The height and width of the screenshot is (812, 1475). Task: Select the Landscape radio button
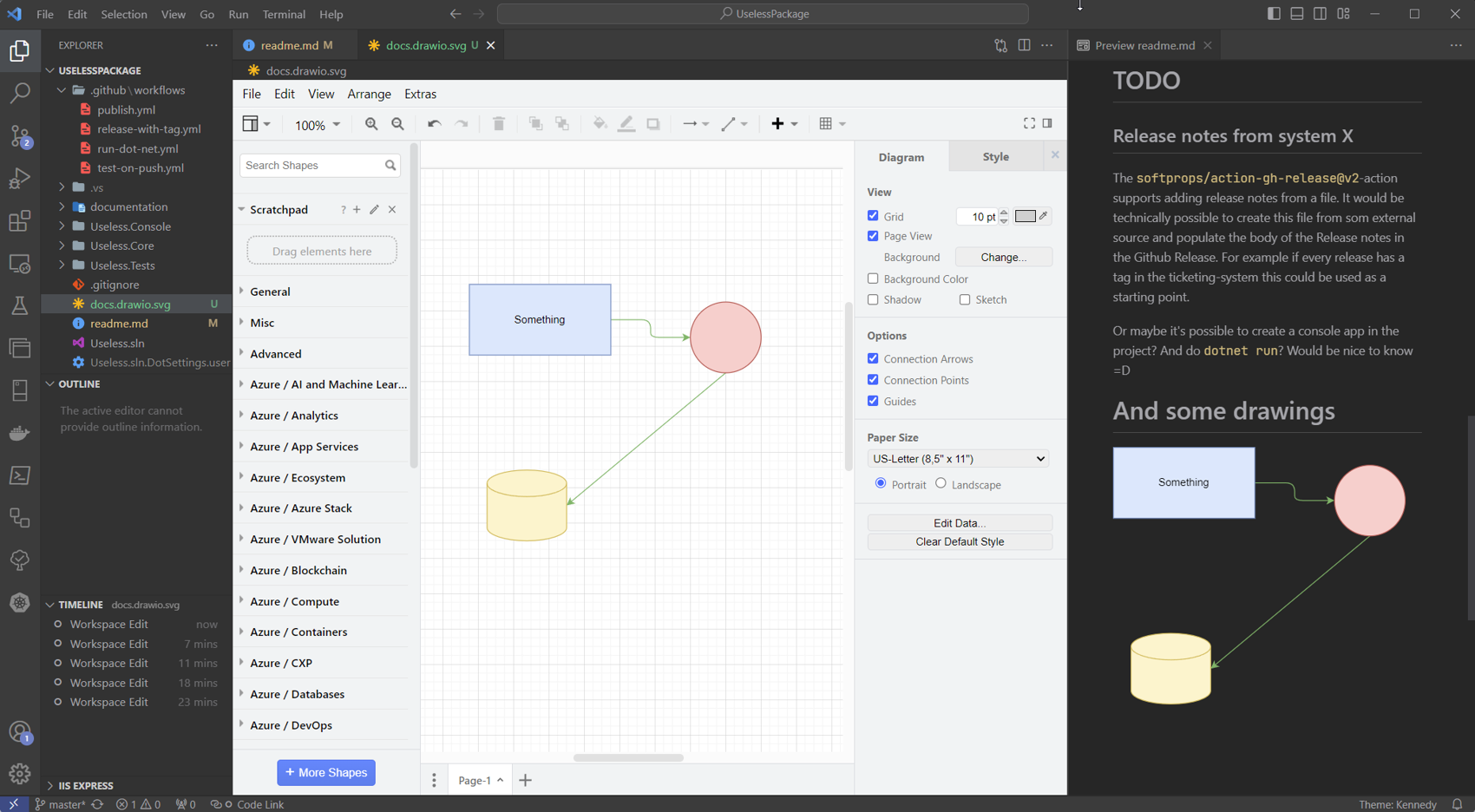click(941, 483)
